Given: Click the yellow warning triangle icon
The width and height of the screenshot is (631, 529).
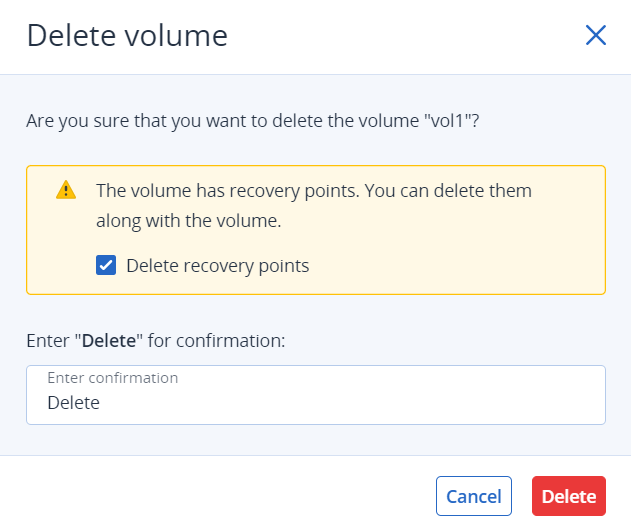Looking at the screenshot, I should [x=66, y=190].
